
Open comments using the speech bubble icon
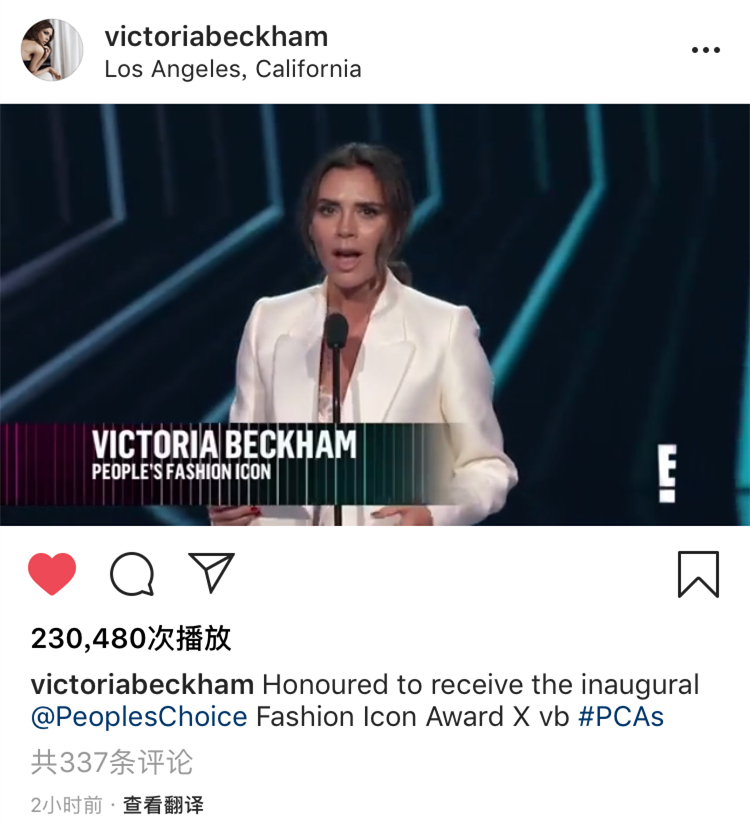(x=132, y=574)
